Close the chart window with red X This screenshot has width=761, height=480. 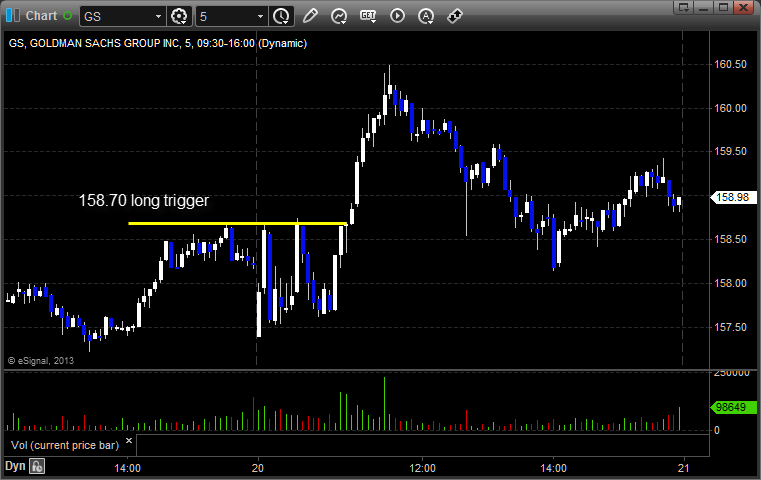[x=744, y=7]
